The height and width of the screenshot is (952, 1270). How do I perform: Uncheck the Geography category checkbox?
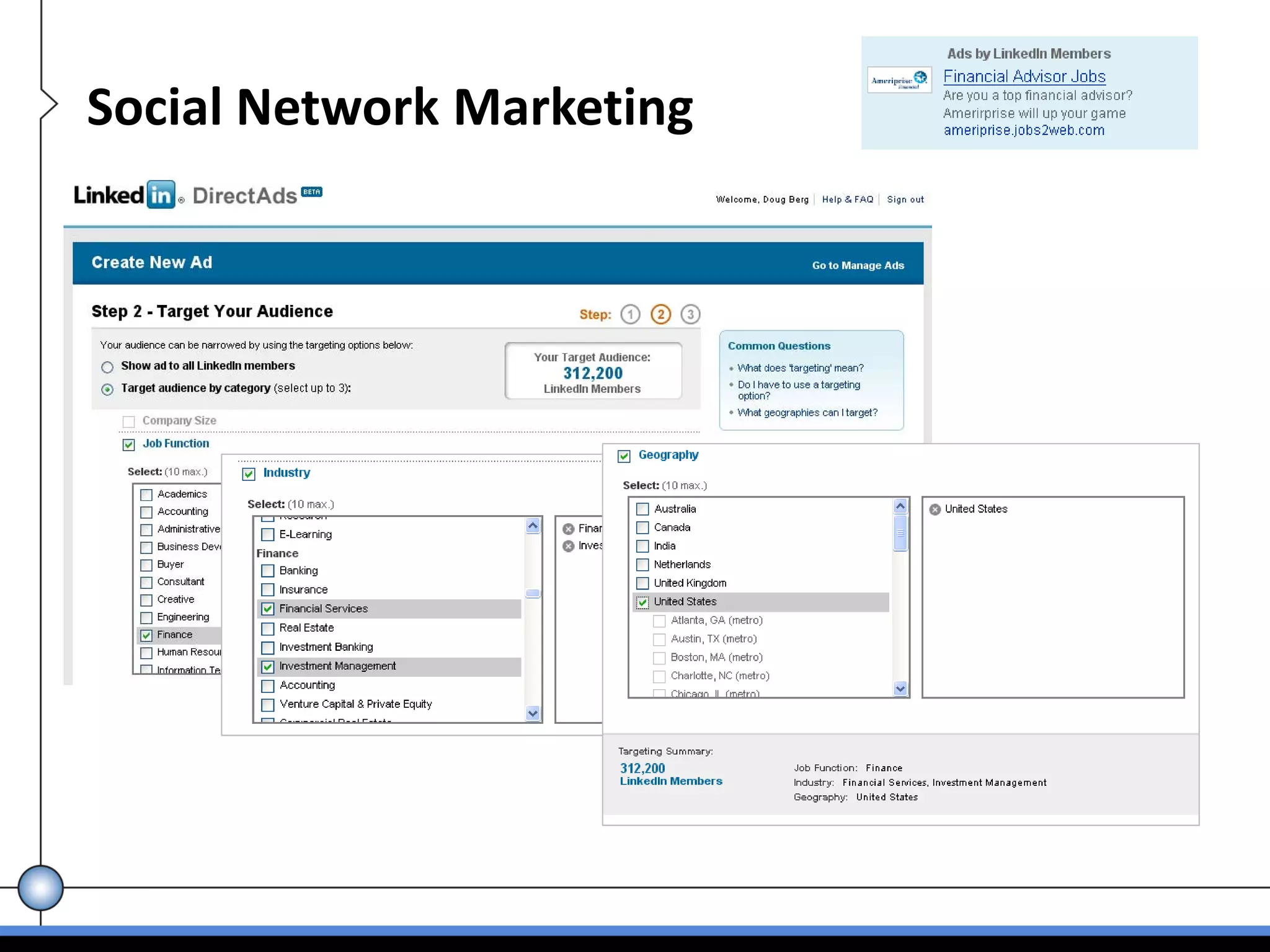624,456
